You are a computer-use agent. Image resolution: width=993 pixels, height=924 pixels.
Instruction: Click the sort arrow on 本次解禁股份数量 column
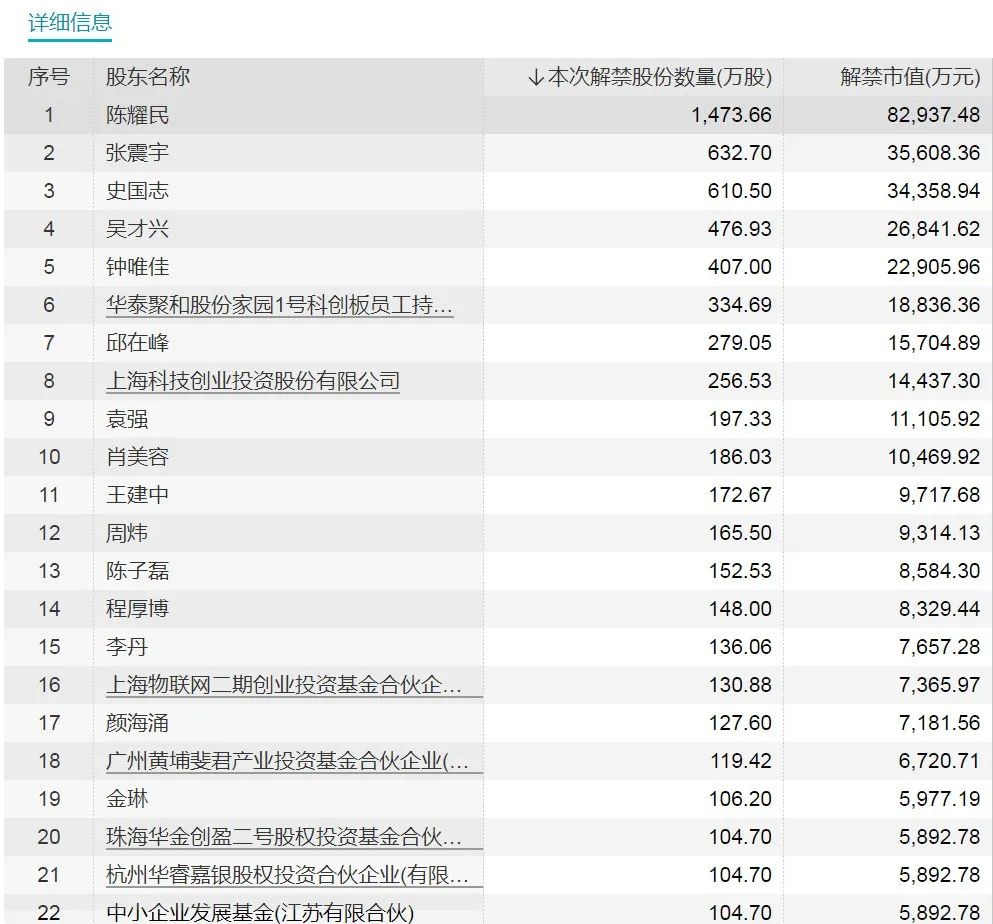pos(536,77)
